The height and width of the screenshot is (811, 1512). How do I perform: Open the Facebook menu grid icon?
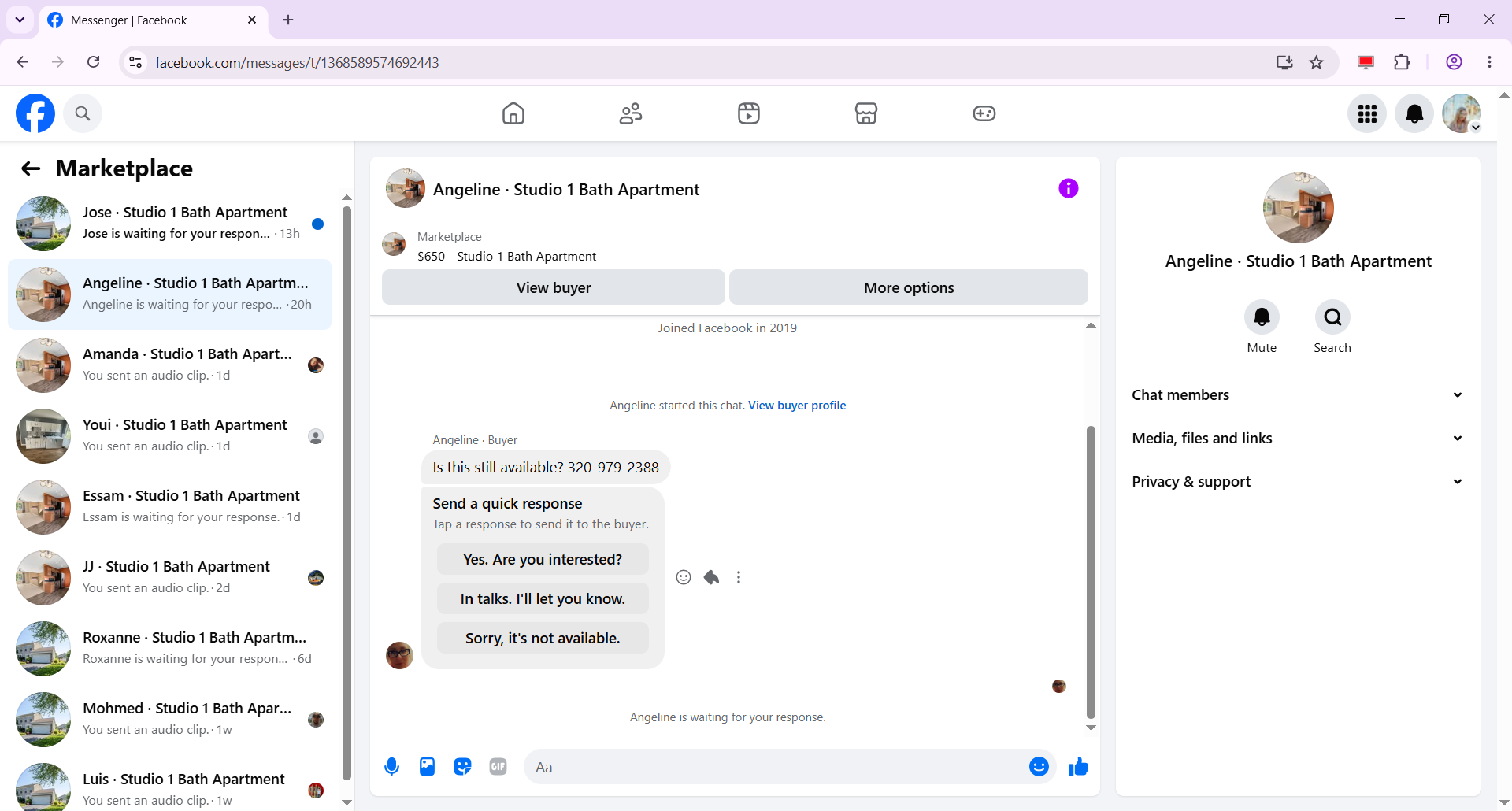pos(1367,113)
